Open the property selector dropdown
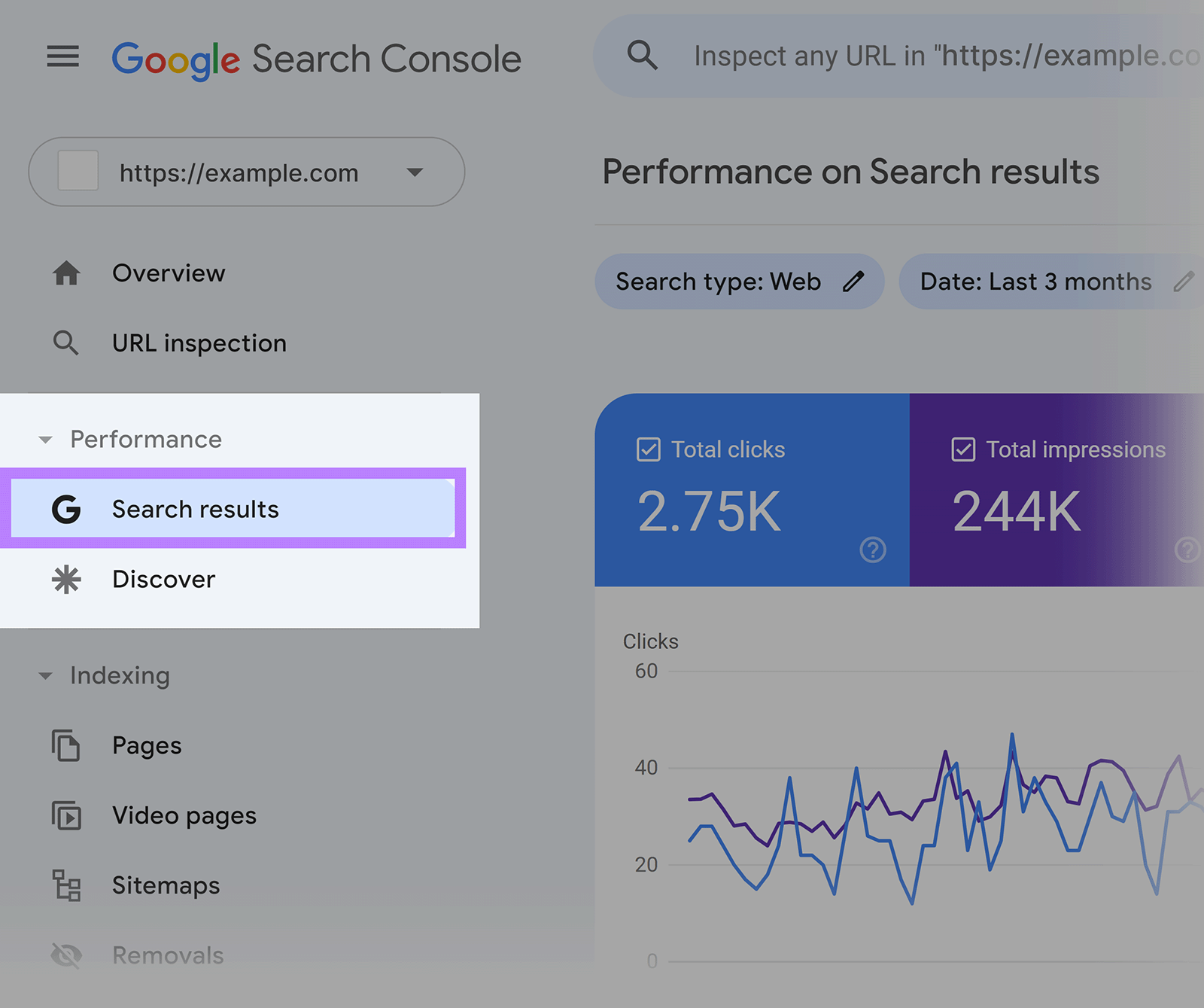This screenshot has height=1008, width=1204. pyautogui.click(x=415, y=172)
